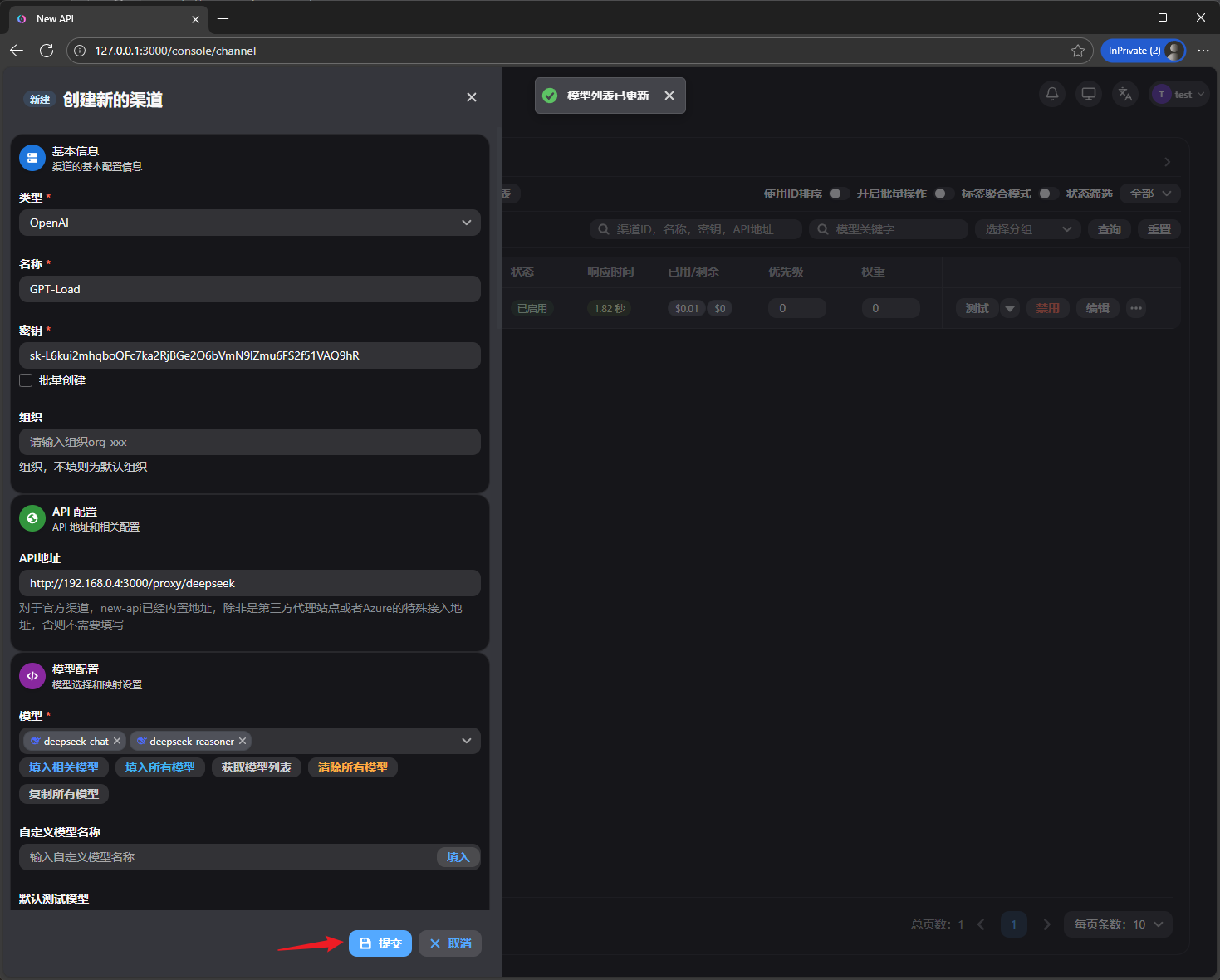The width and height of the screenshot is (1220, 980).
Task: Click the 获取模型列表 button
Action: pyautogui.click(x=256, y=767)
